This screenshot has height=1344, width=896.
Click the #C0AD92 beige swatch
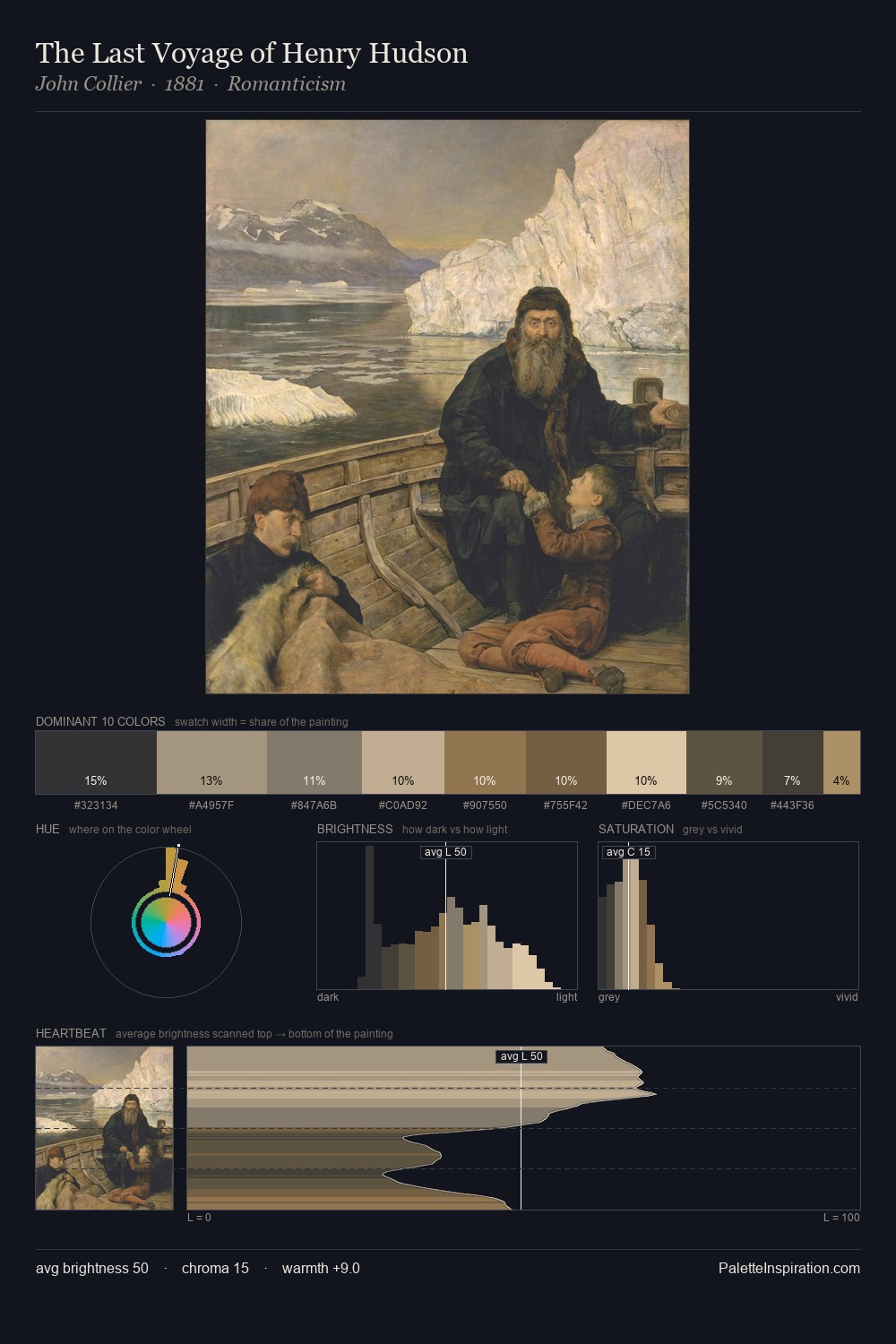click(403, 762)
